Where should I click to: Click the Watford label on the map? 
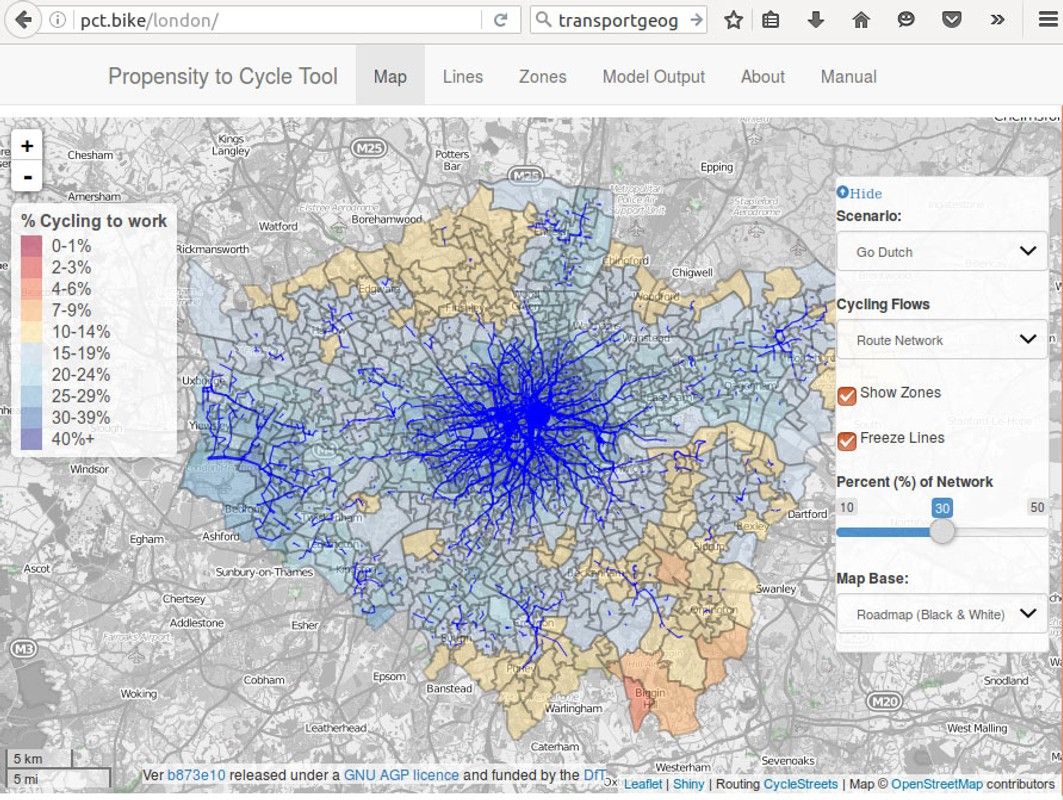[x=278, y=226]
